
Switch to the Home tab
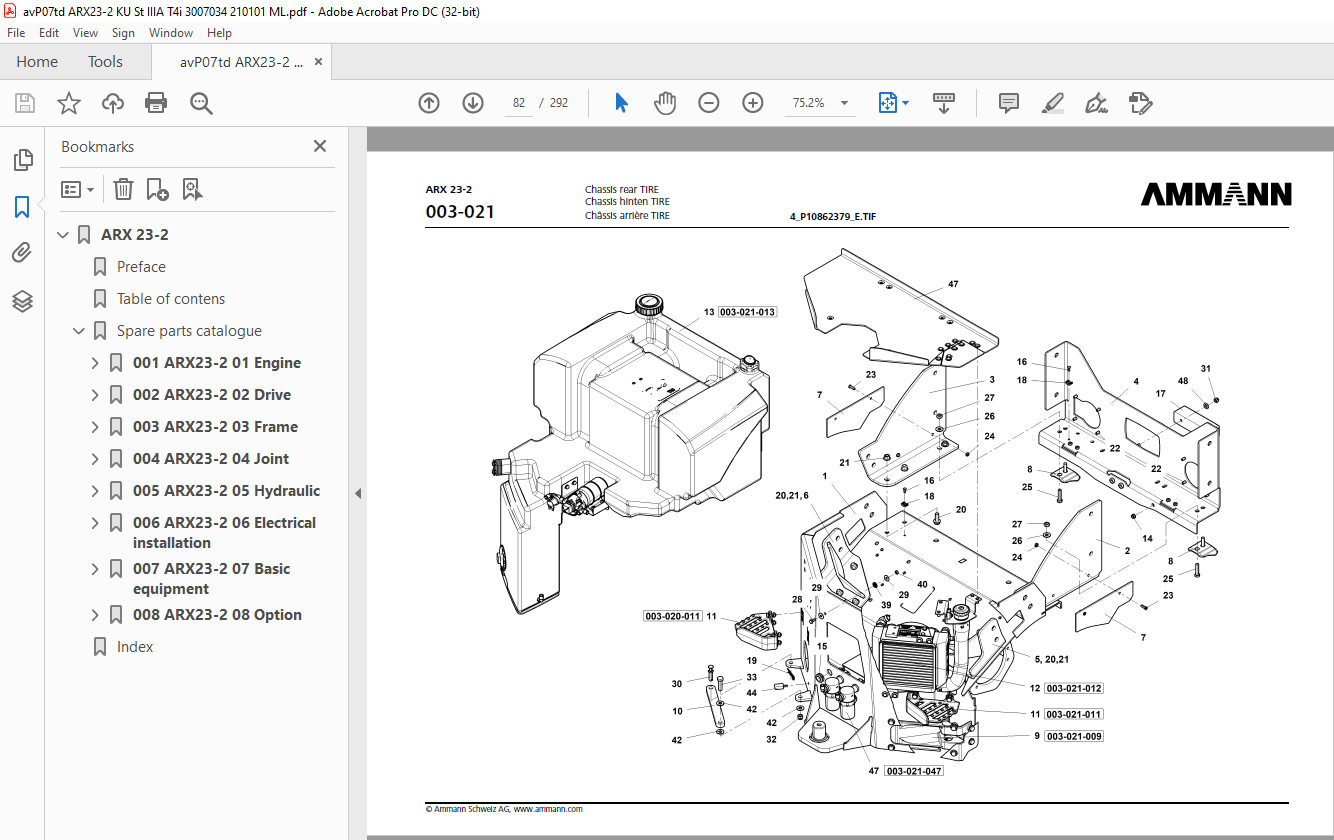tap(37, 62)
